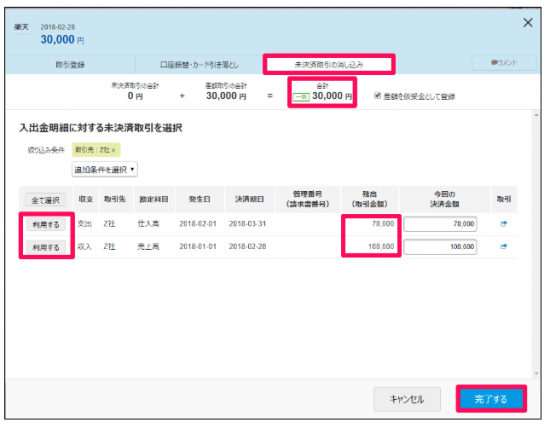The image size is (550, 434).
Task: Open transaction link icon for 仕入高 row
Action: point(503,224)
